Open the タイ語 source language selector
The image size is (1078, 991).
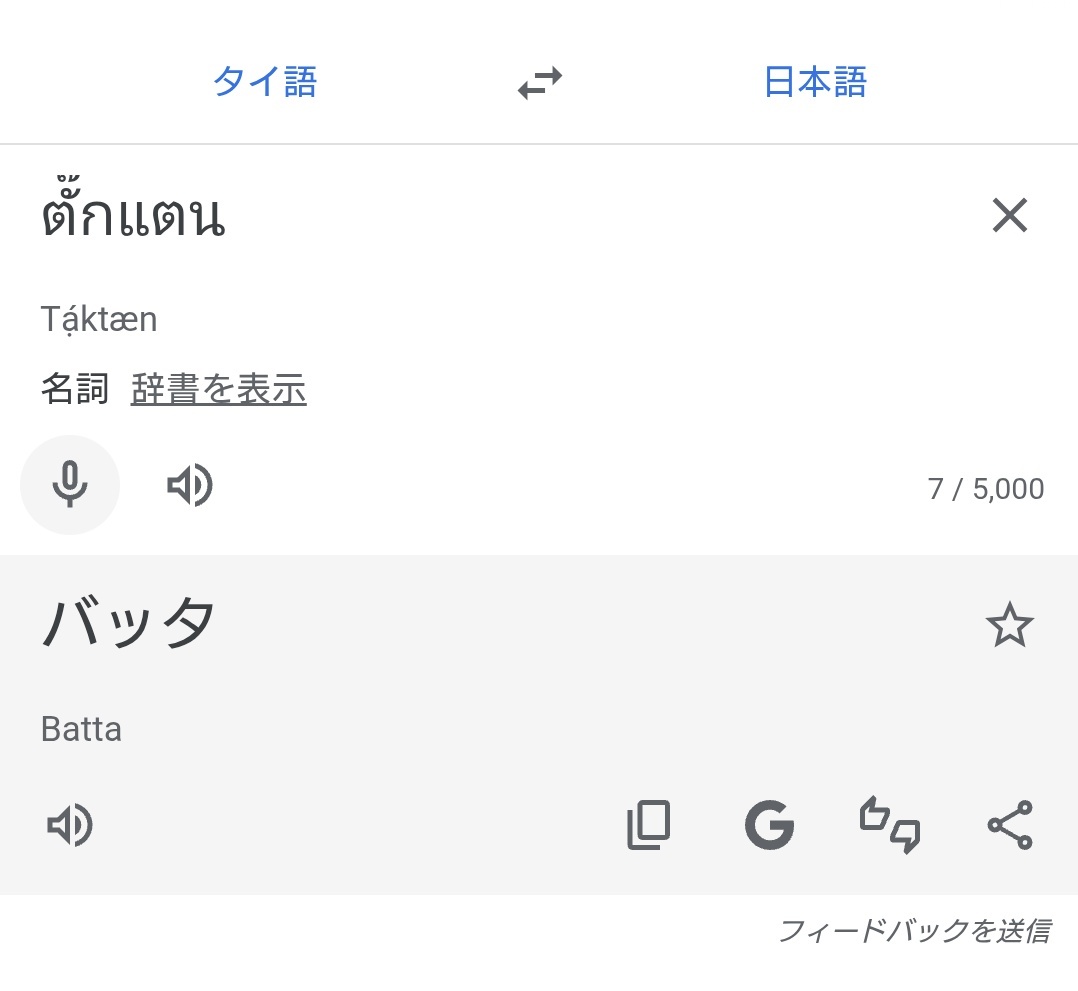point(265,82)
